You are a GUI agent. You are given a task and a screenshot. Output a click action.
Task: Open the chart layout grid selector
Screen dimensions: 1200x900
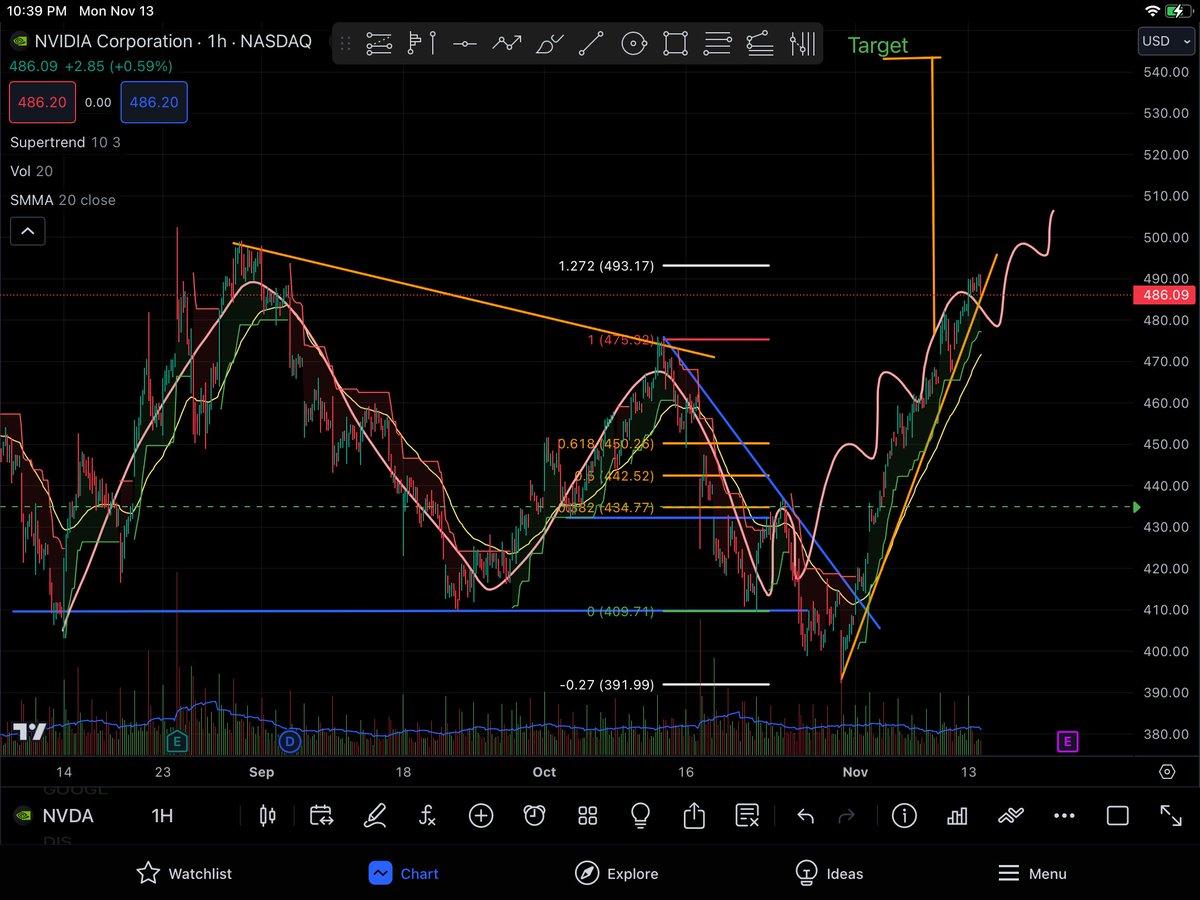587,816
